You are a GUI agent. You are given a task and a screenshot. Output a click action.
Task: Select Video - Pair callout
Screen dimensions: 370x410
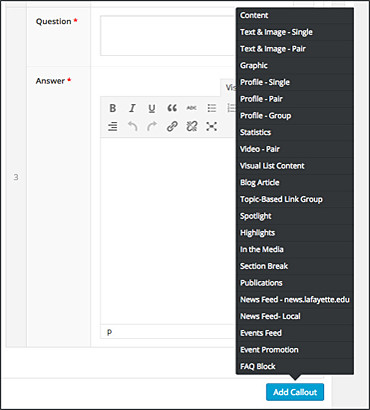point(295,149)
